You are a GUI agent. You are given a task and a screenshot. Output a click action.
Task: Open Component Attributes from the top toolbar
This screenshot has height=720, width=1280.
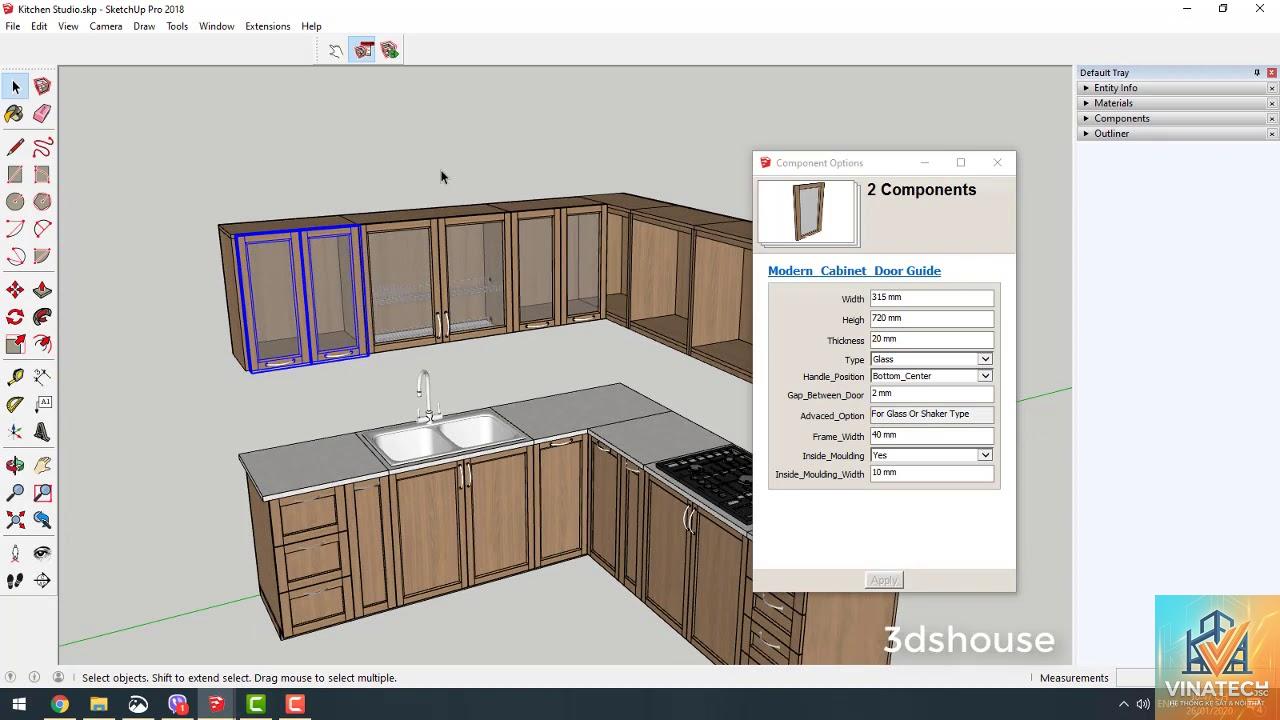click(390, 50)
